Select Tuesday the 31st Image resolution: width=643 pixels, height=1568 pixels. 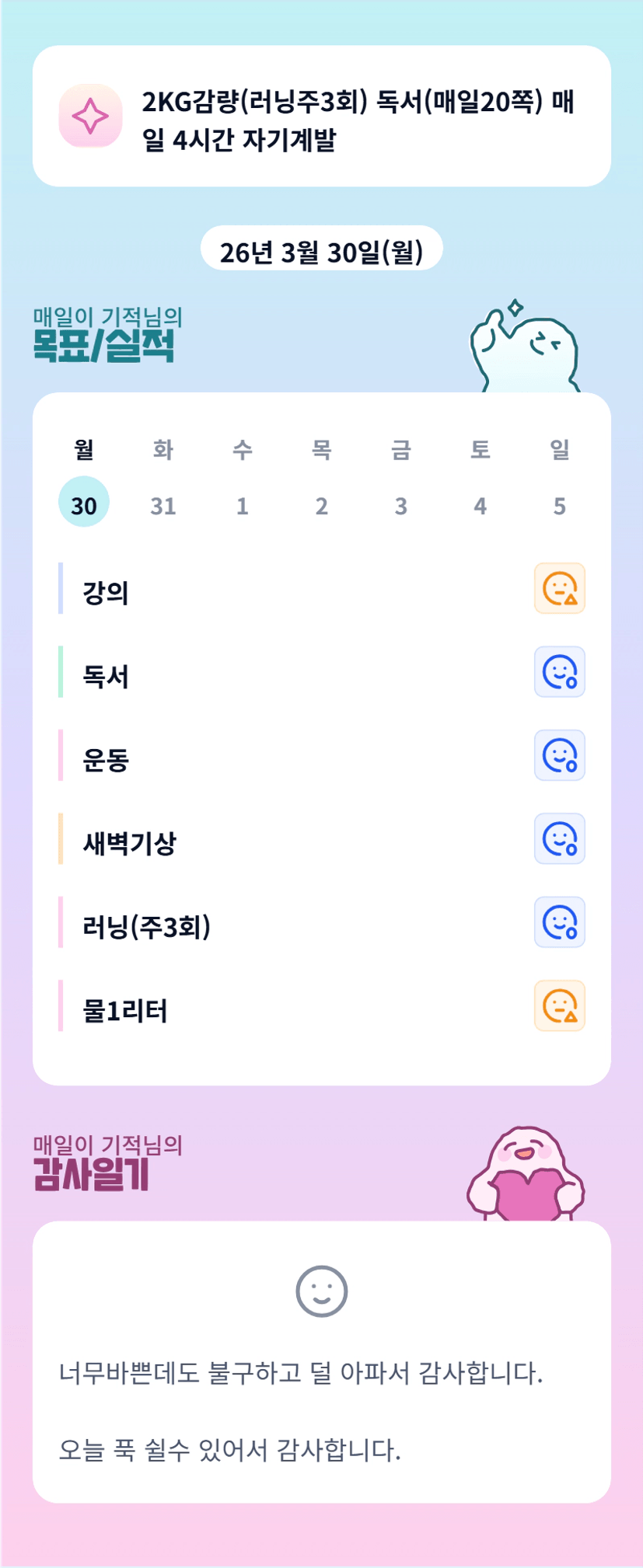[163, 506]
